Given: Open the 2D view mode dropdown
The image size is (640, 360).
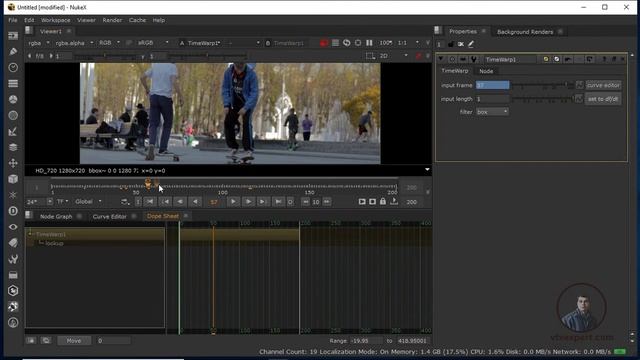Looking at the screenshot, I should click(x=393, y=56).
